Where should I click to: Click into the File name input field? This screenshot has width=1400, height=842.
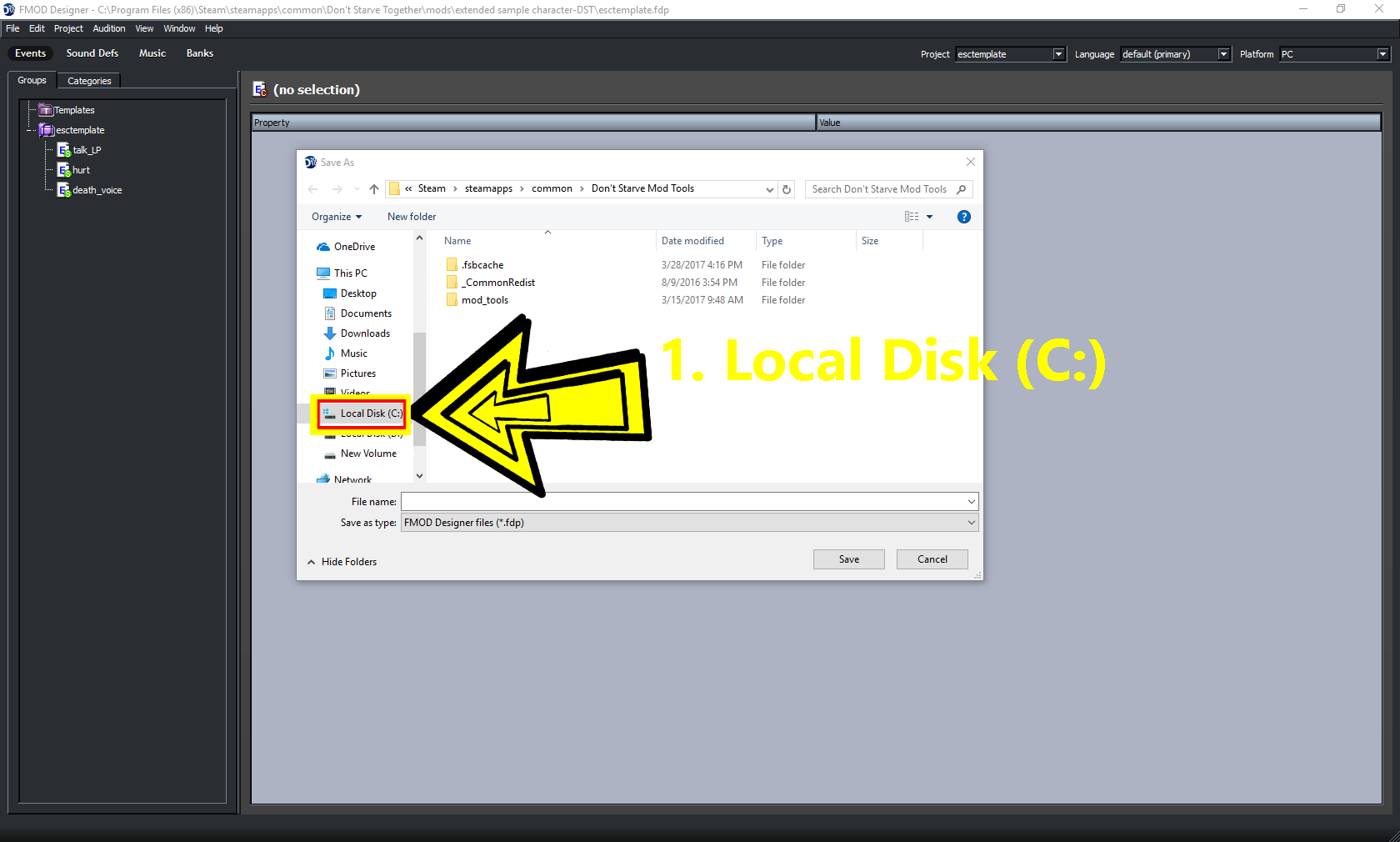click(683, 502)
